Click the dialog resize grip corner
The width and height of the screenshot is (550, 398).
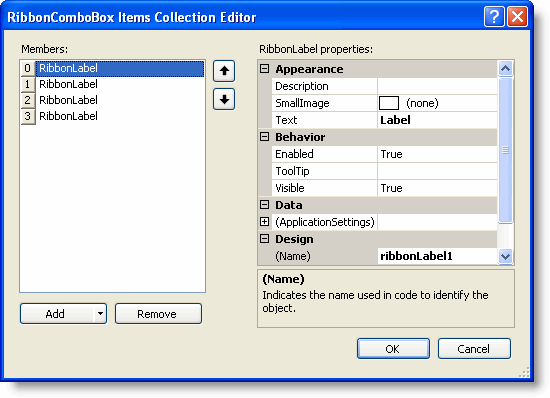coord(524,372)
